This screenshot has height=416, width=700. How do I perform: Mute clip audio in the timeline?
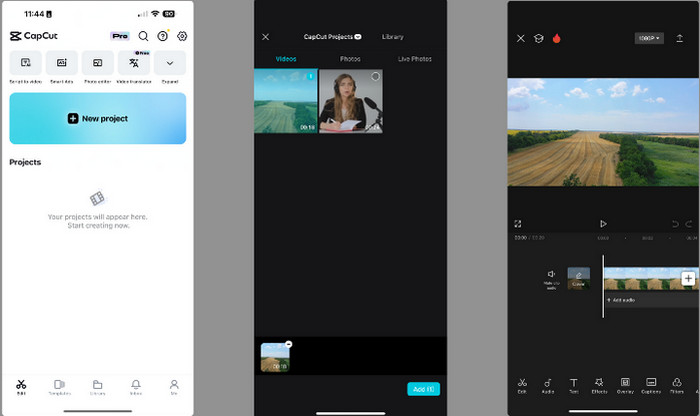tap(551, 277)
